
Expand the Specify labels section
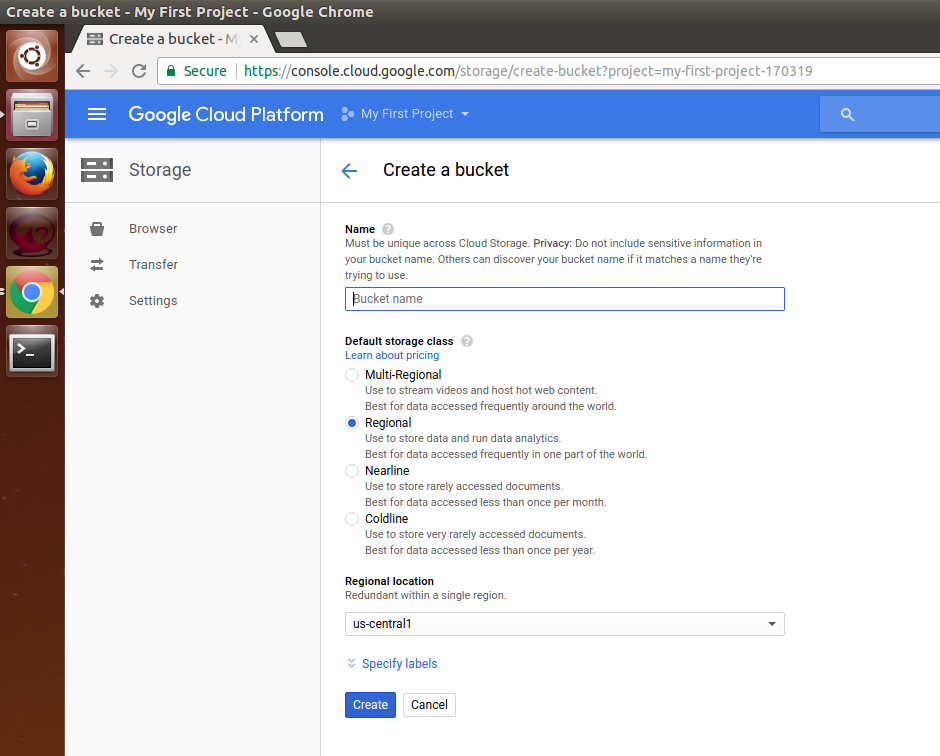pos(393,664)
